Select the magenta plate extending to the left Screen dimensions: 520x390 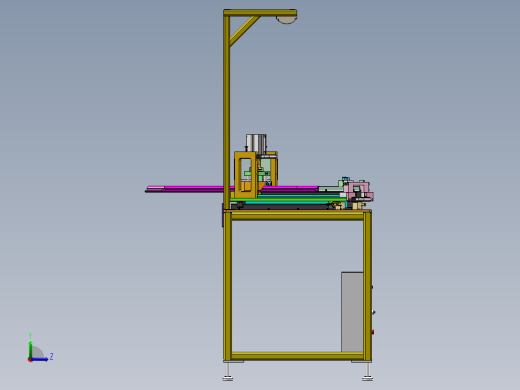coord(190,189)
